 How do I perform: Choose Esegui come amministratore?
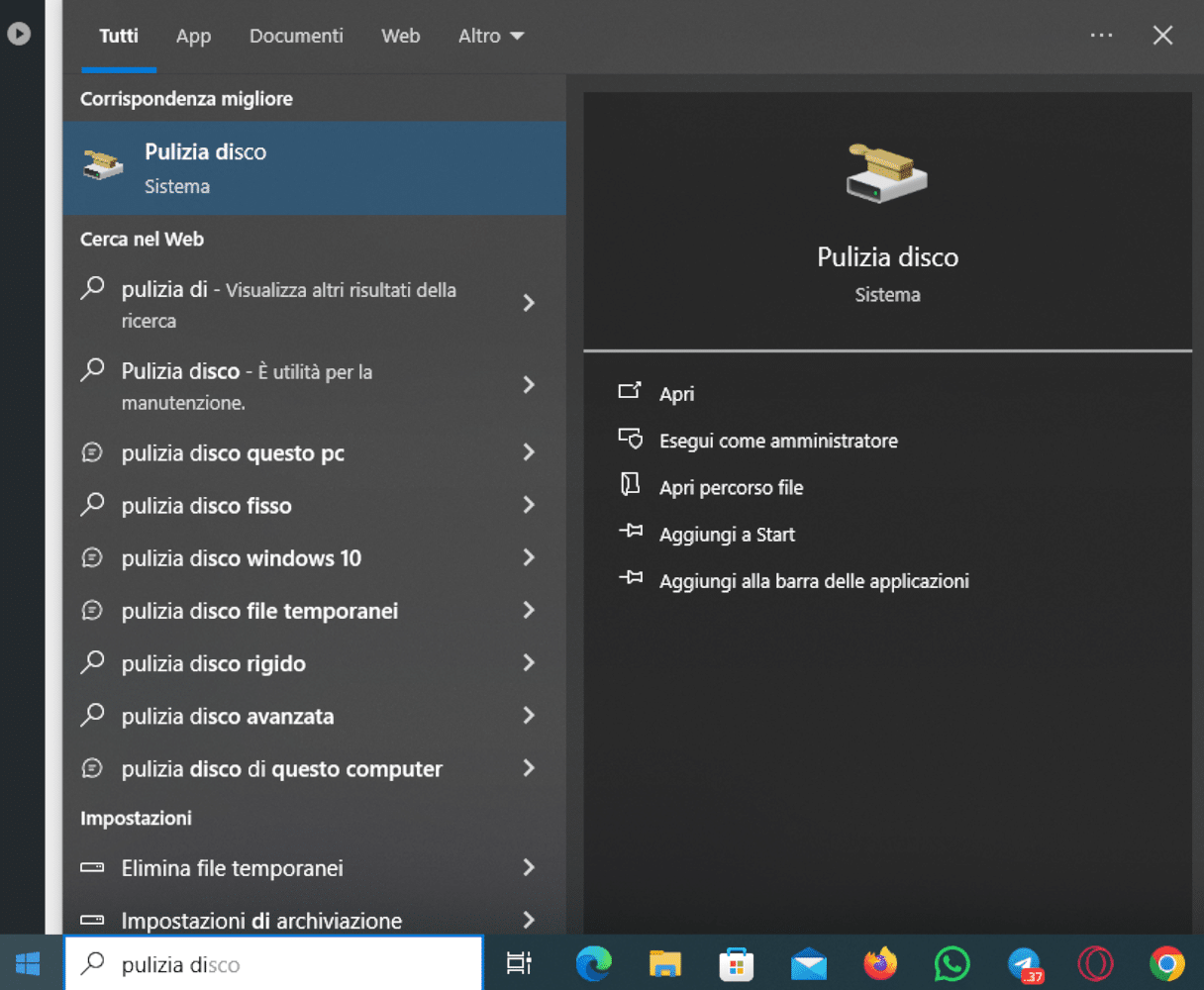(778, 441)
